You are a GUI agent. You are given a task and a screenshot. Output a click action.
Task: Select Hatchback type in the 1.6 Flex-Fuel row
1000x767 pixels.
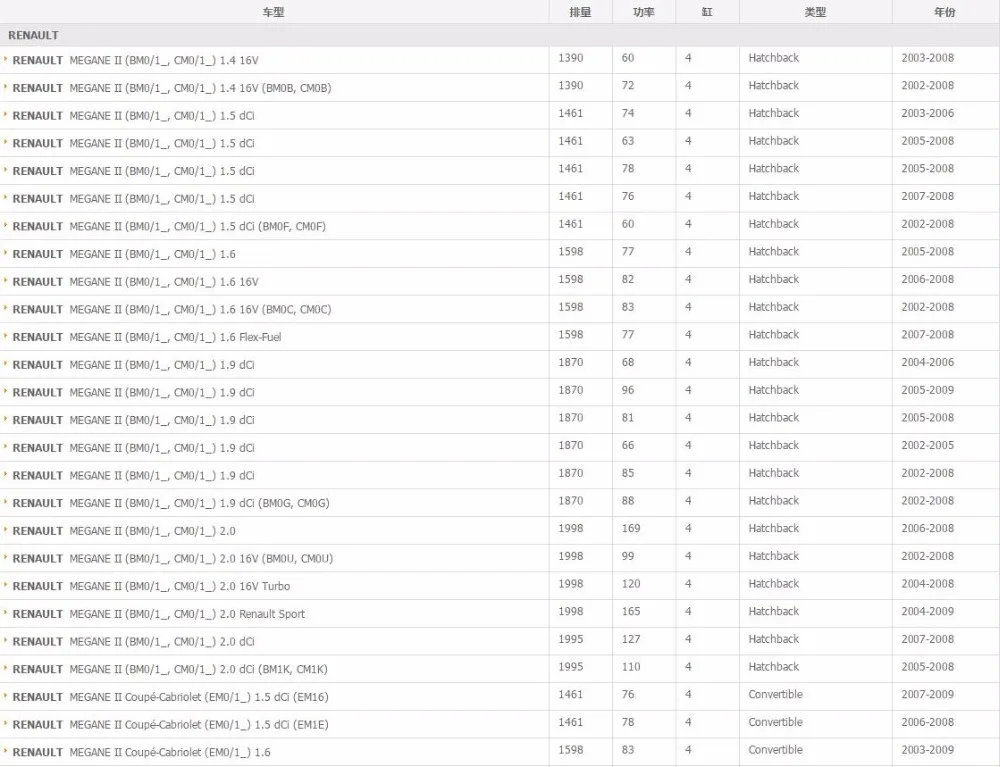click(x=774, y=335)
